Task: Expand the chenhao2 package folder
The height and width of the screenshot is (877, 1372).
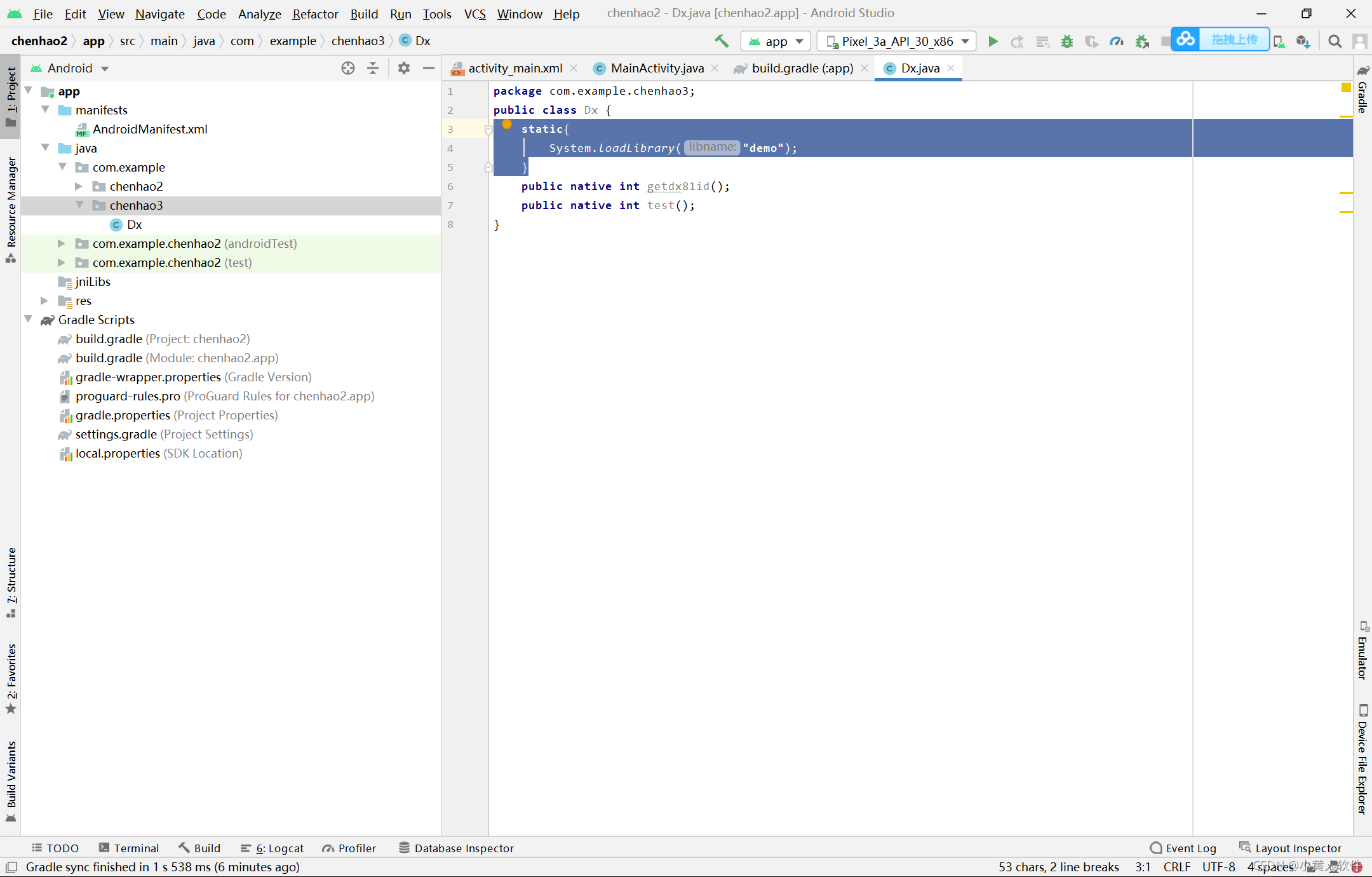Action: [x=79, y=186]
